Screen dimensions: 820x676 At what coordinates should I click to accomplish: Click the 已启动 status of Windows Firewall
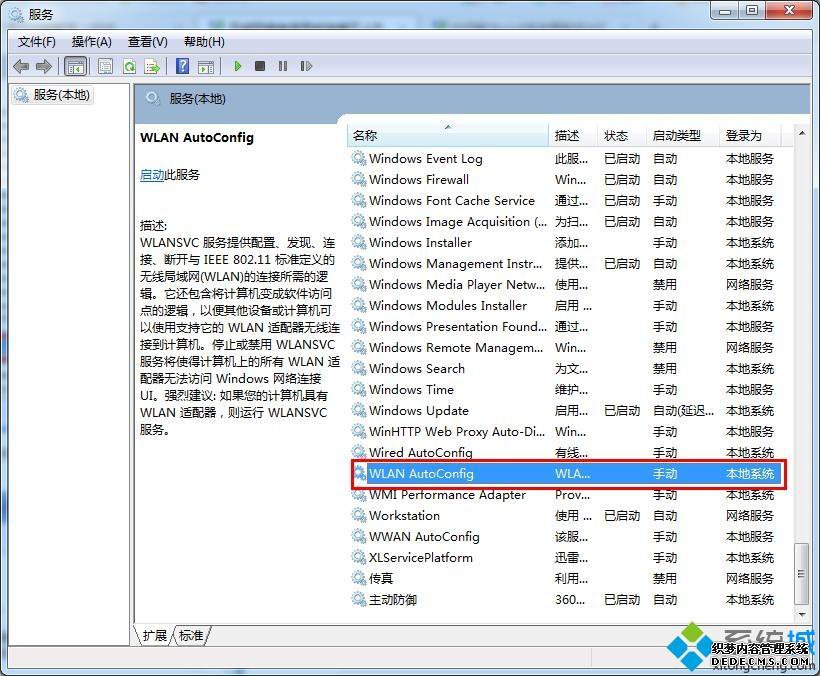(x=622, y=179)
